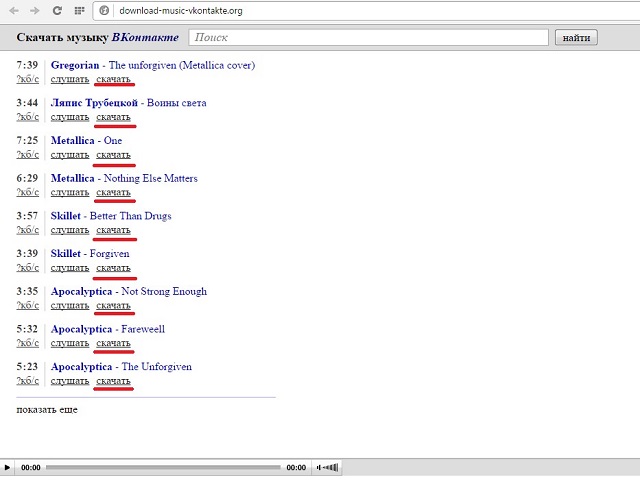Open Metallica - One track title

pos(86,141)
